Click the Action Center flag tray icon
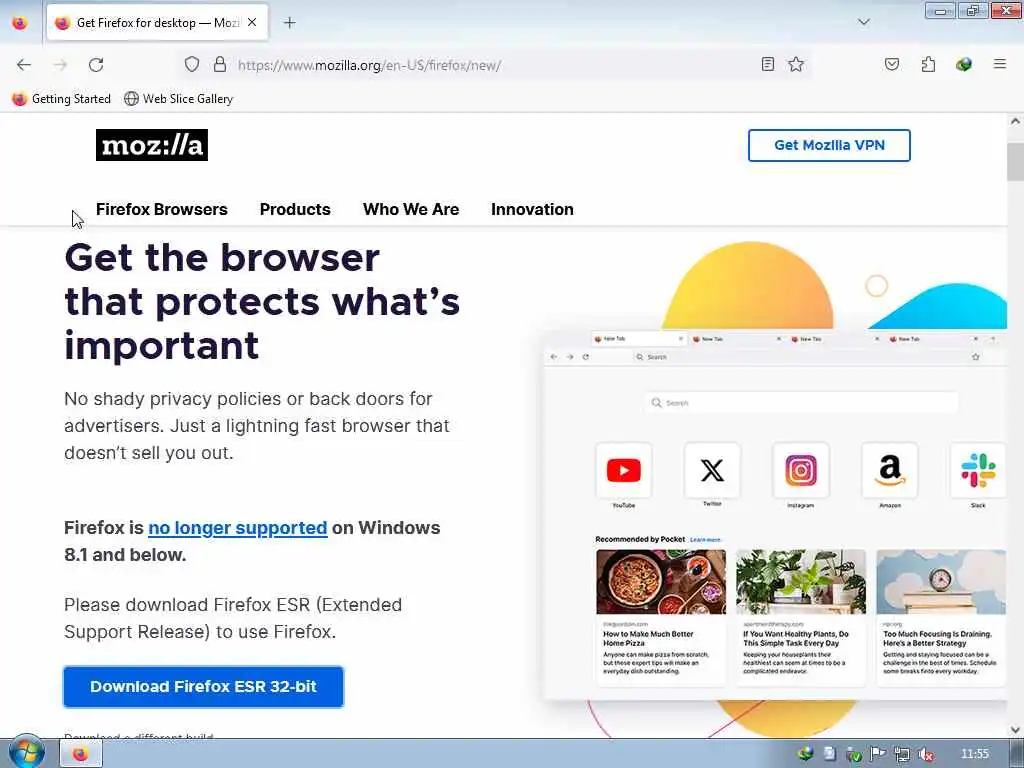 coord(878,754)
